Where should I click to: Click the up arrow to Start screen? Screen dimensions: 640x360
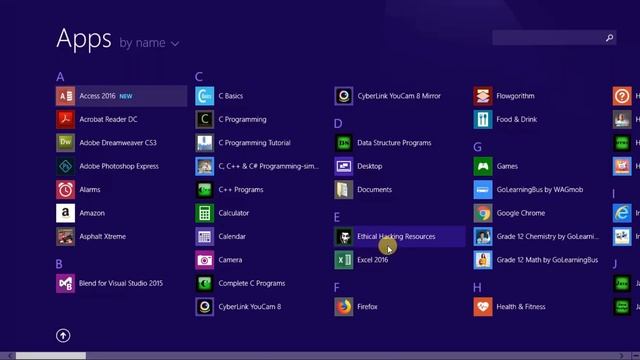click(x=63, y=336)
